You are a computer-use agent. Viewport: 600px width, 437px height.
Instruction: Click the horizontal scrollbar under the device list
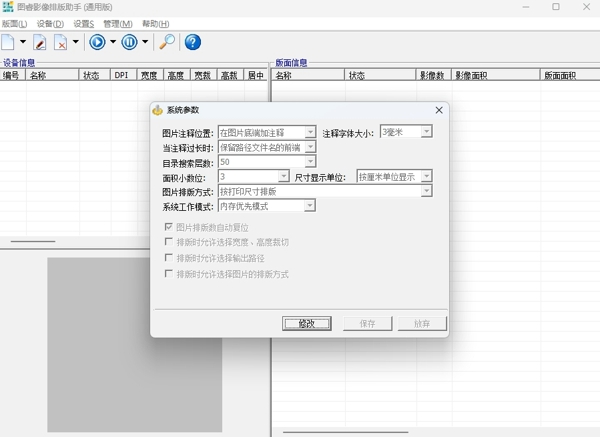(x=33, y=241)
